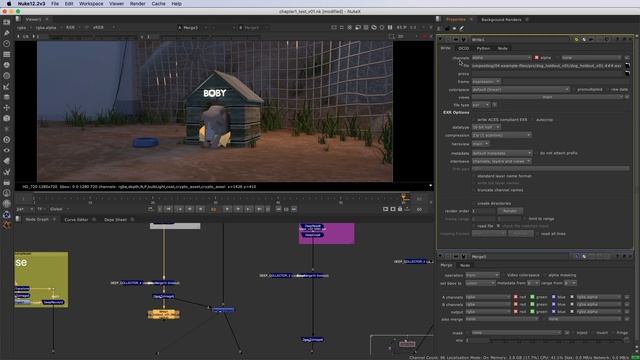Play the viewer timeline backward
The image size is (640, 360).
click(200, 209)
